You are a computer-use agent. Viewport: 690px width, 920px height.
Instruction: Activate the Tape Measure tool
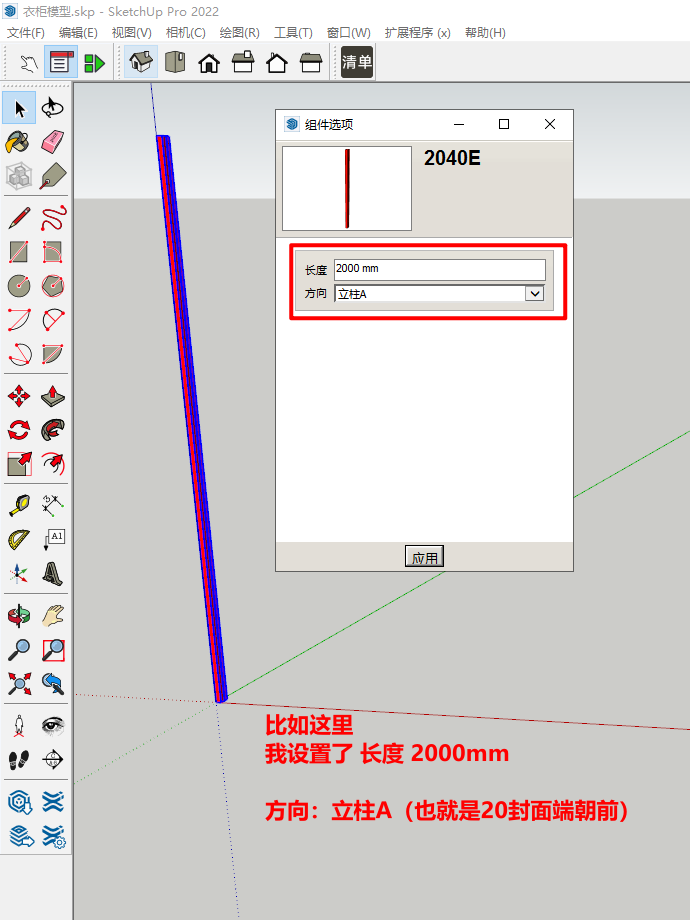click(x=19, y=504)
